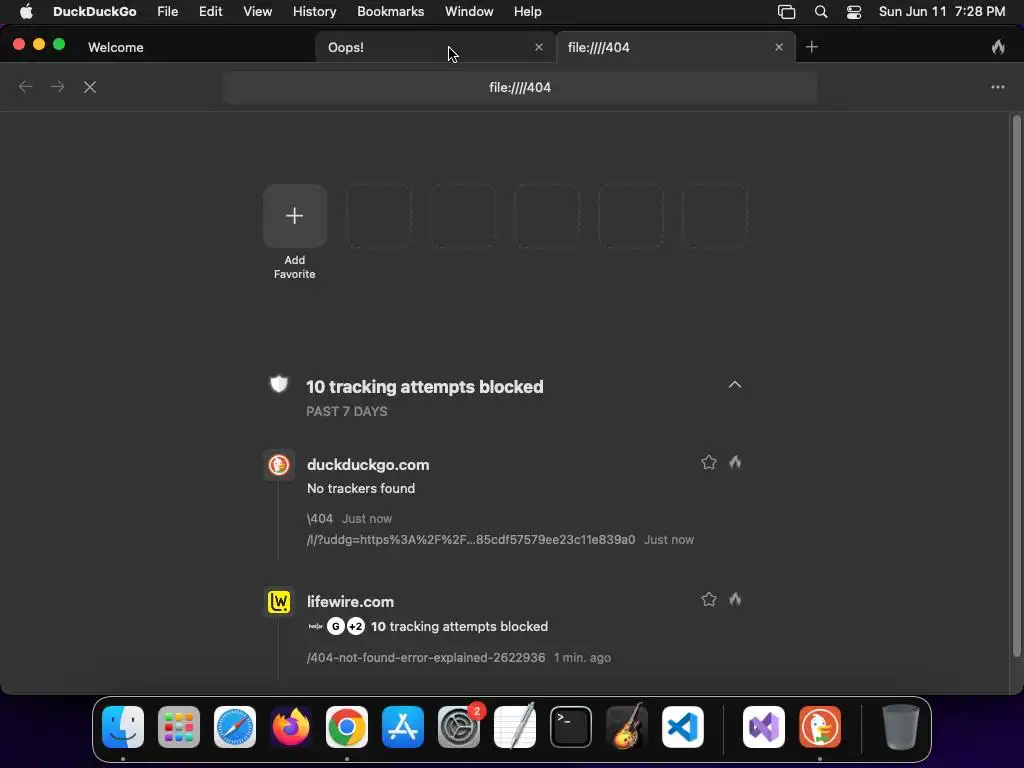This screenshot has height=768, width=1024.
Task: Open the File menu
Action: (168, 12)
